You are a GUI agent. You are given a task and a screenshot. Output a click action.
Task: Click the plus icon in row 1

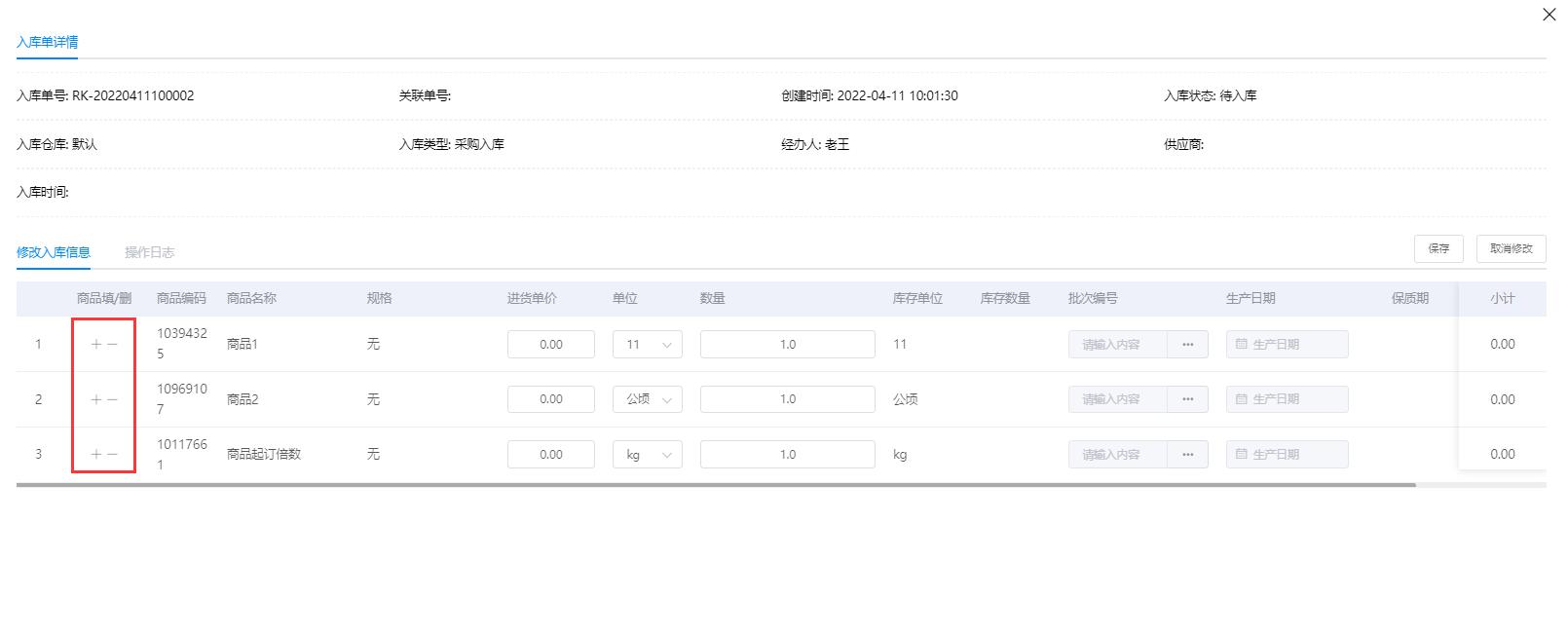tap(96, 345)
